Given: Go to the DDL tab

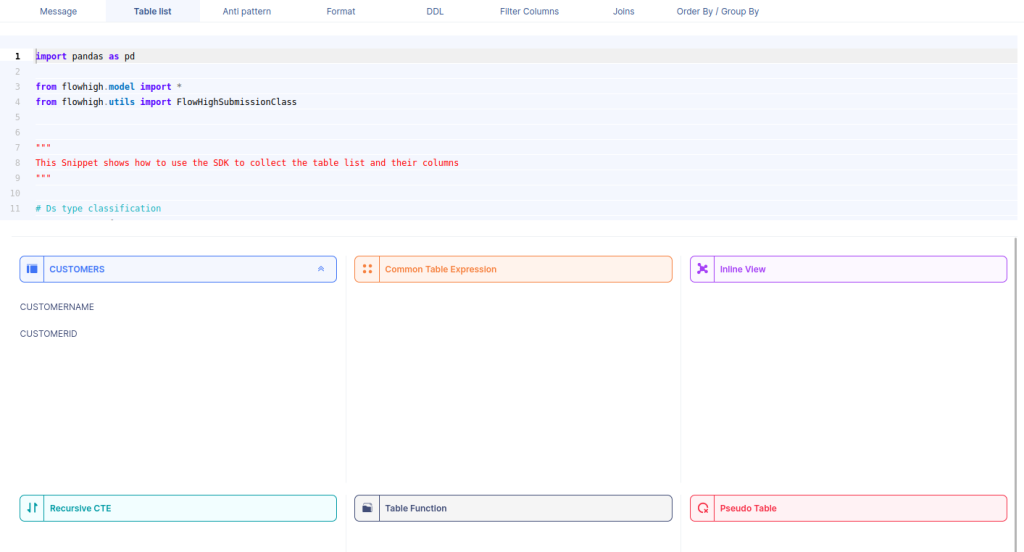Looking at the screenshot, I should click(434, 11).
